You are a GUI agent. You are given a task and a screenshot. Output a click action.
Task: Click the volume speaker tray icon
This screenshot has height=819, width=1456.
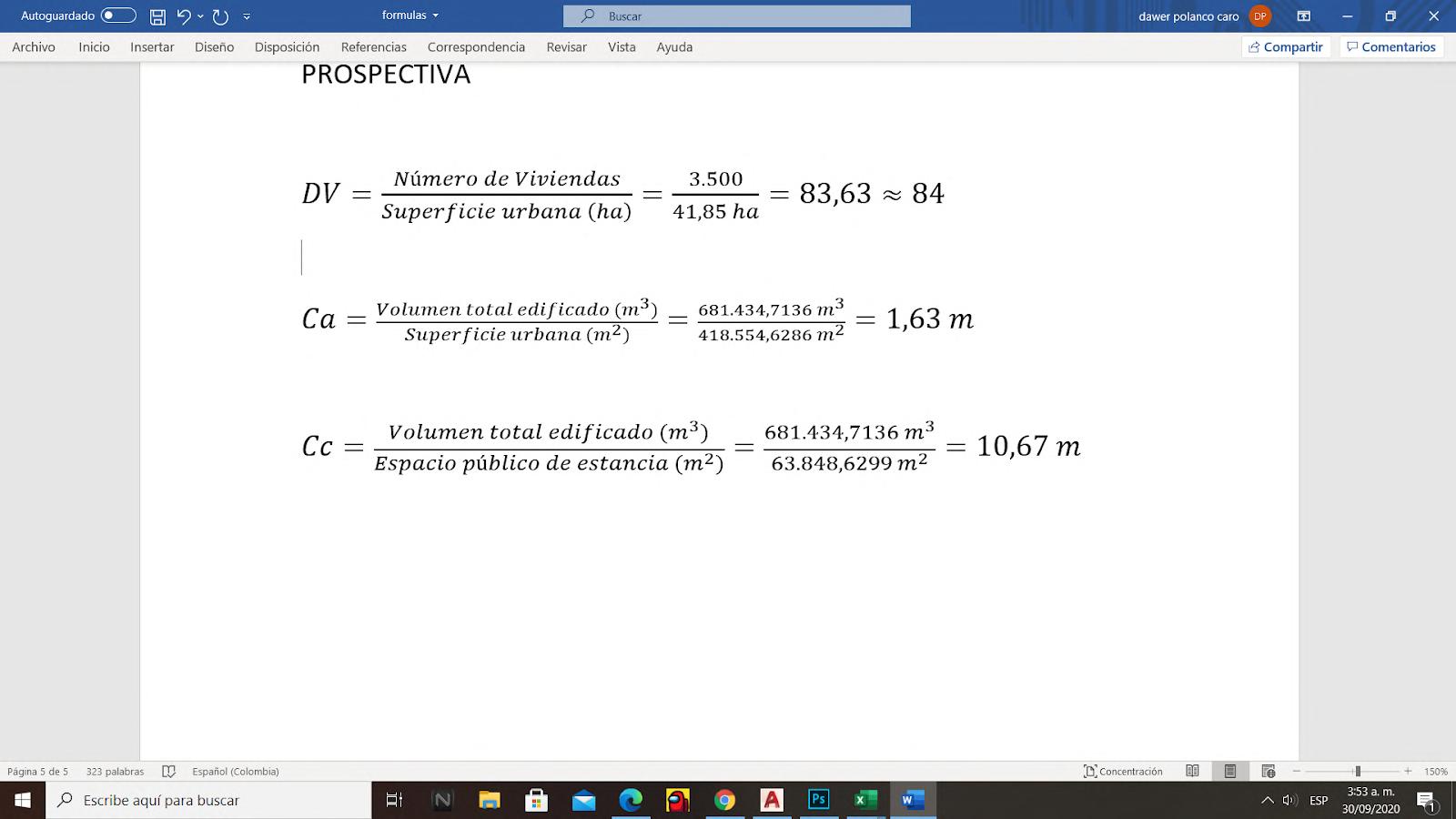1289,801
